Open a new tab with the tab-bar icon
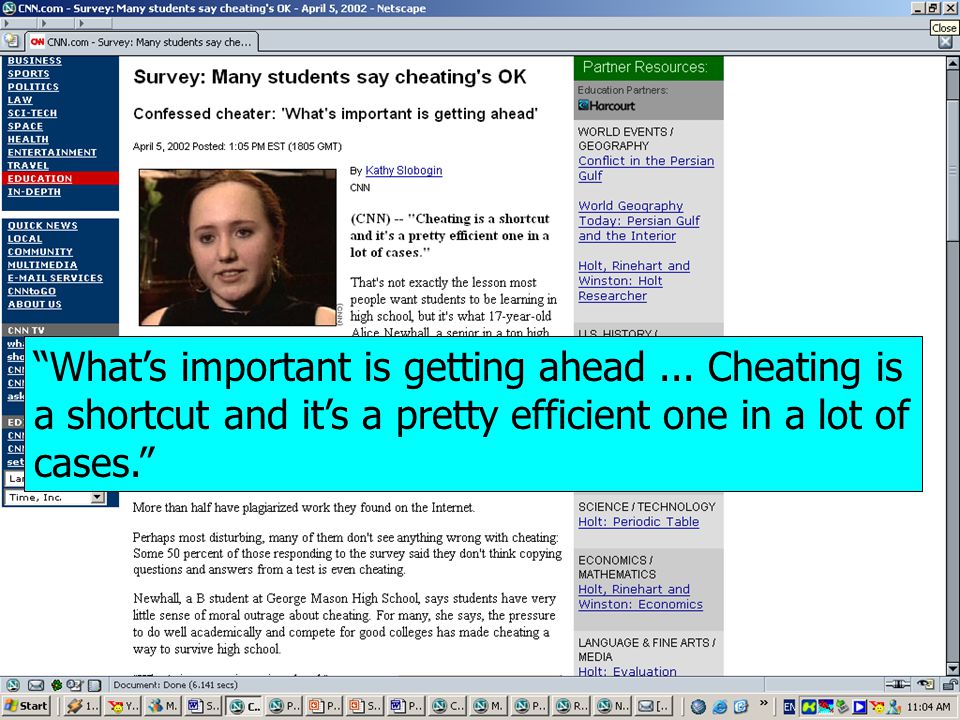Viewport: 960px width, 720px height. pos(11,41)
